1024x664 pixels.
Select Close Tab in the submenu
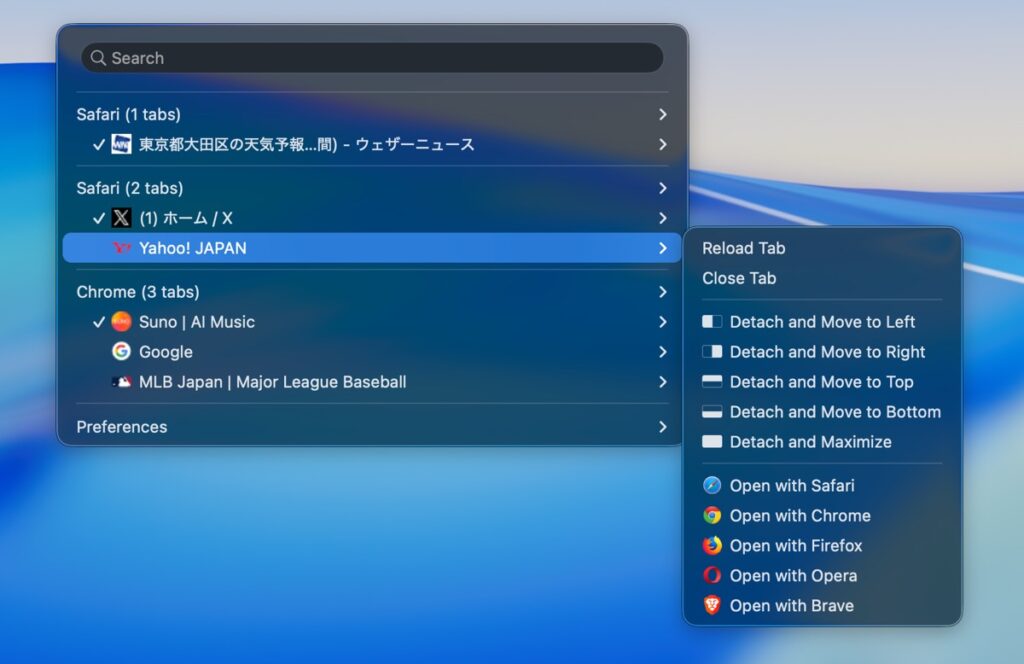point(739,278)
